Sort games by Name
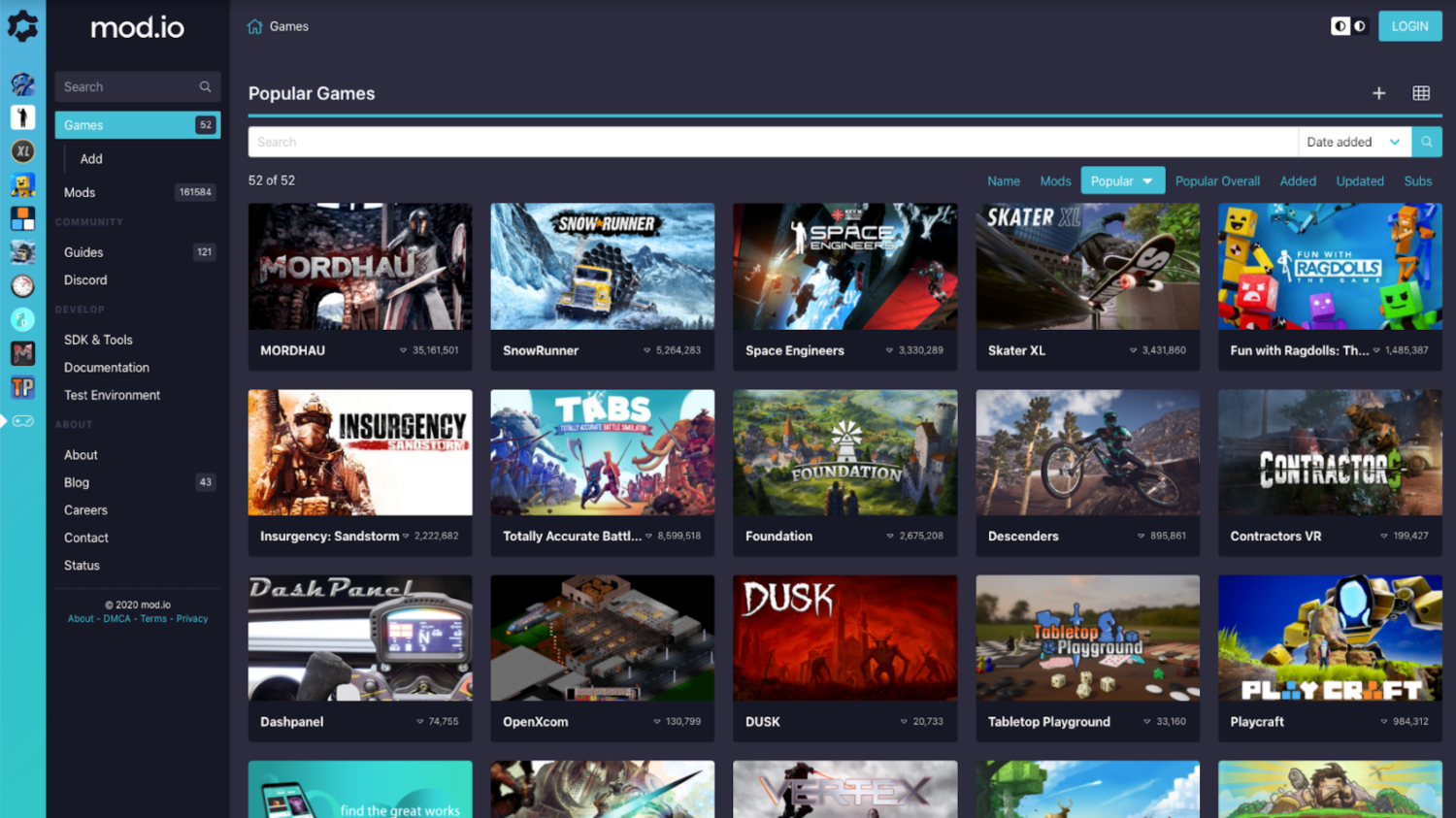 click(1004, 181)
